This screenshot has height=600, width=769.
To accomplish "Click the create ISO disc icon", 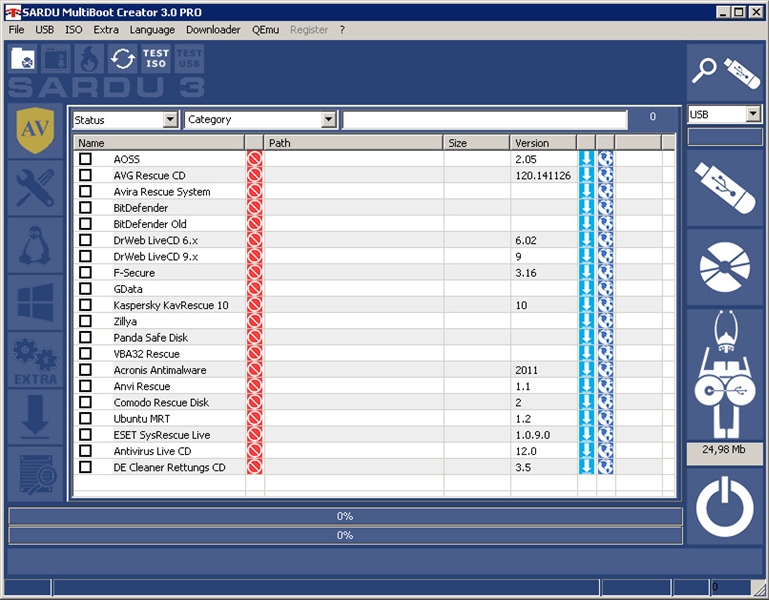I will 725,267.
